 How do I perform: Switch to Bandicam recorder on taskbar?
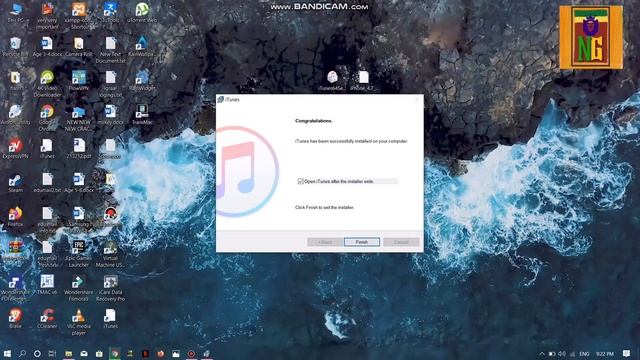coord(191,353)
